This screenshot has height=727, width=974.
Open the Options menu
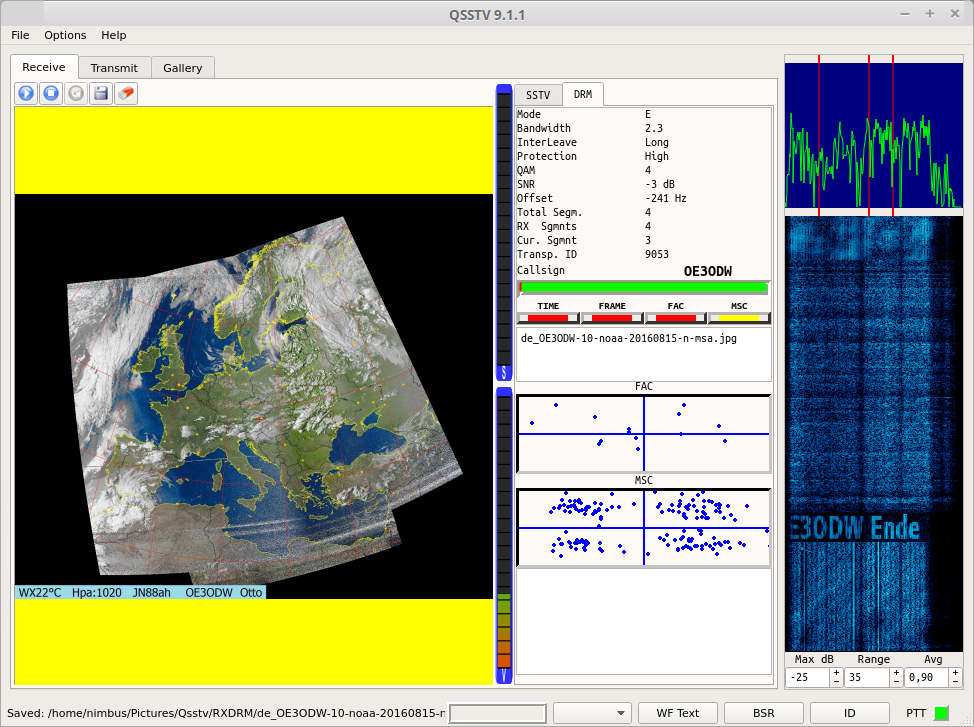[65, 35]
